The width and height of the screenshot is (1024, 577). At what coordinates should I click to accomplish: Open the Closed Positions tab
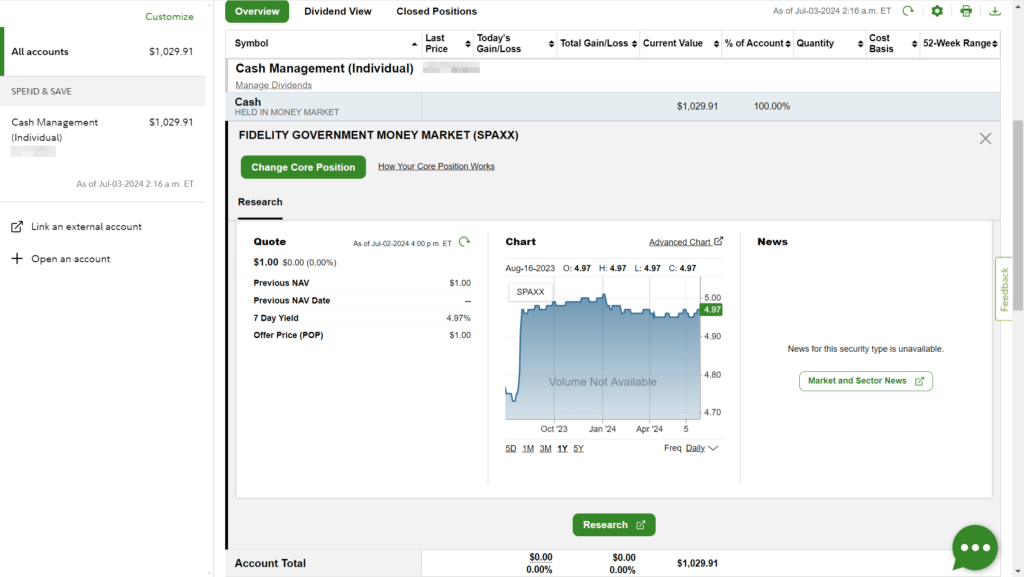(x=436, y=11)
